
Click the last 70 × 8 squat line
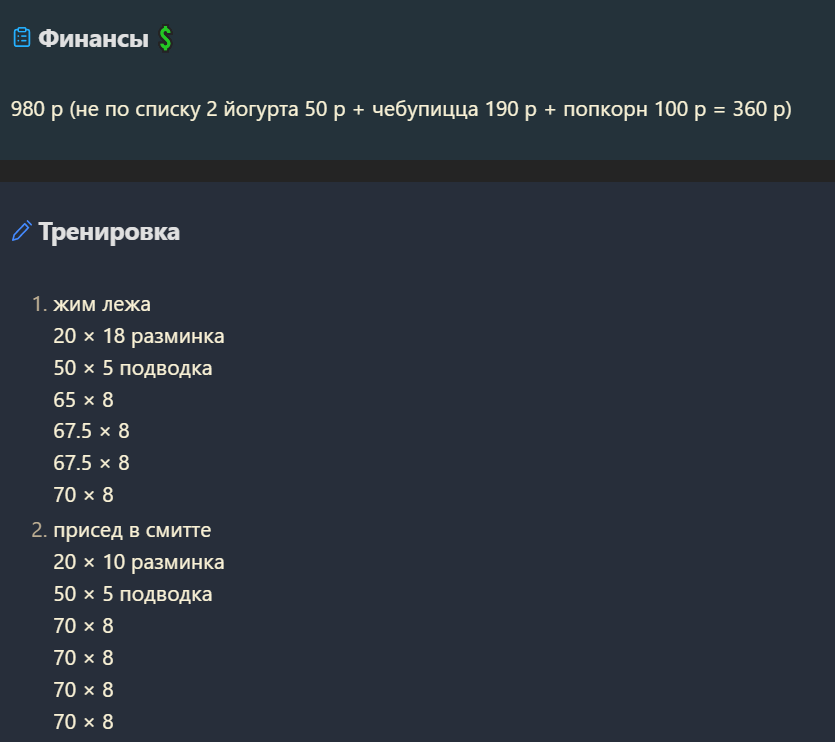pos(83,722)
